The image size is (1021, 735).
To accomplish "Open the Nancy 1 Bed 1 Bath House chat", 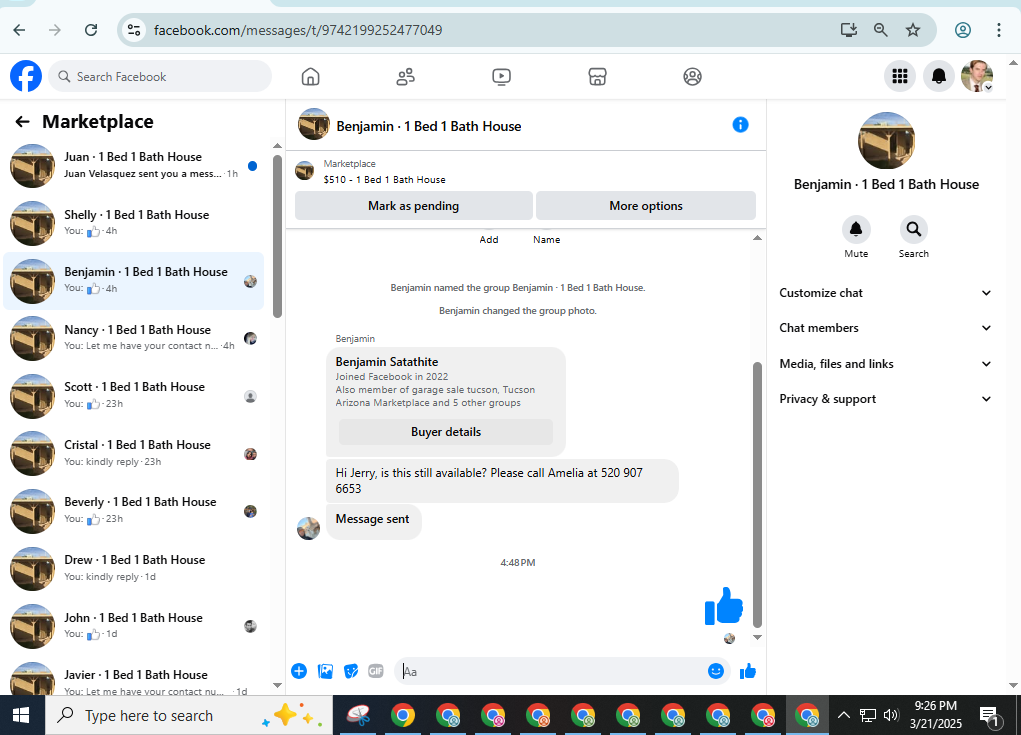I will [x=133, y=338].
